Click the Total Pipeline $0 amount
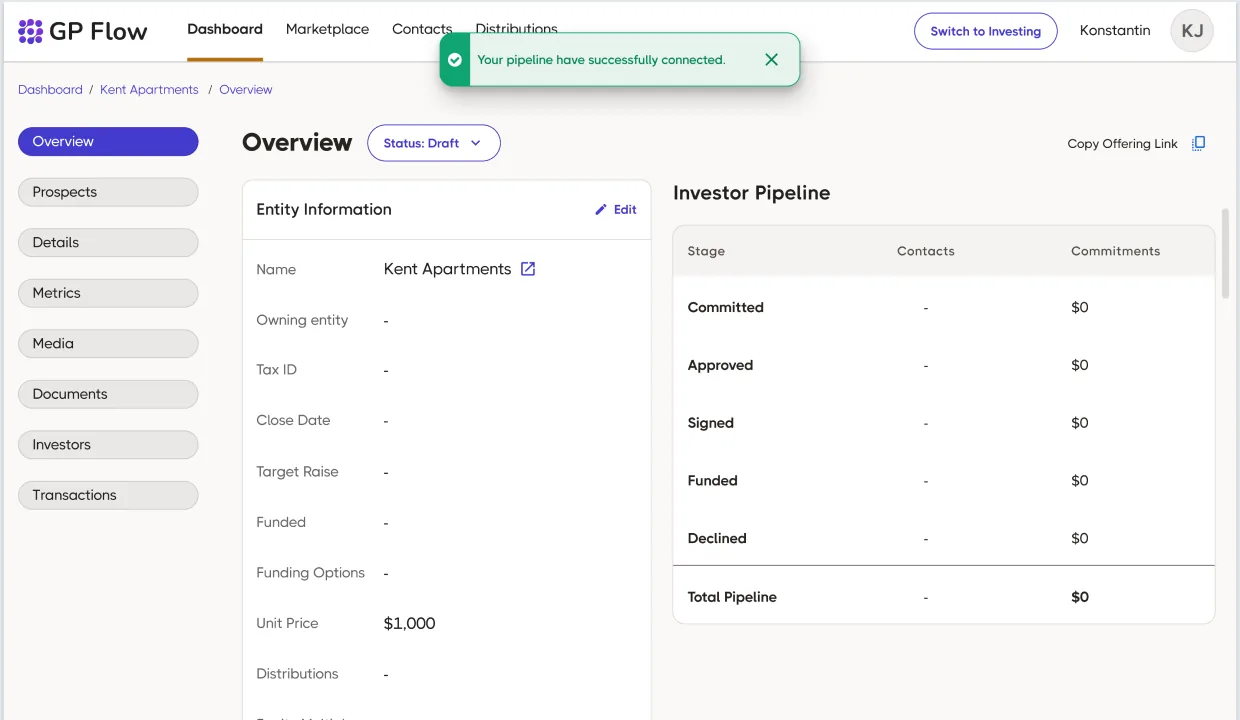Viewport: 1240px width, 720px height. [1080, 597]
